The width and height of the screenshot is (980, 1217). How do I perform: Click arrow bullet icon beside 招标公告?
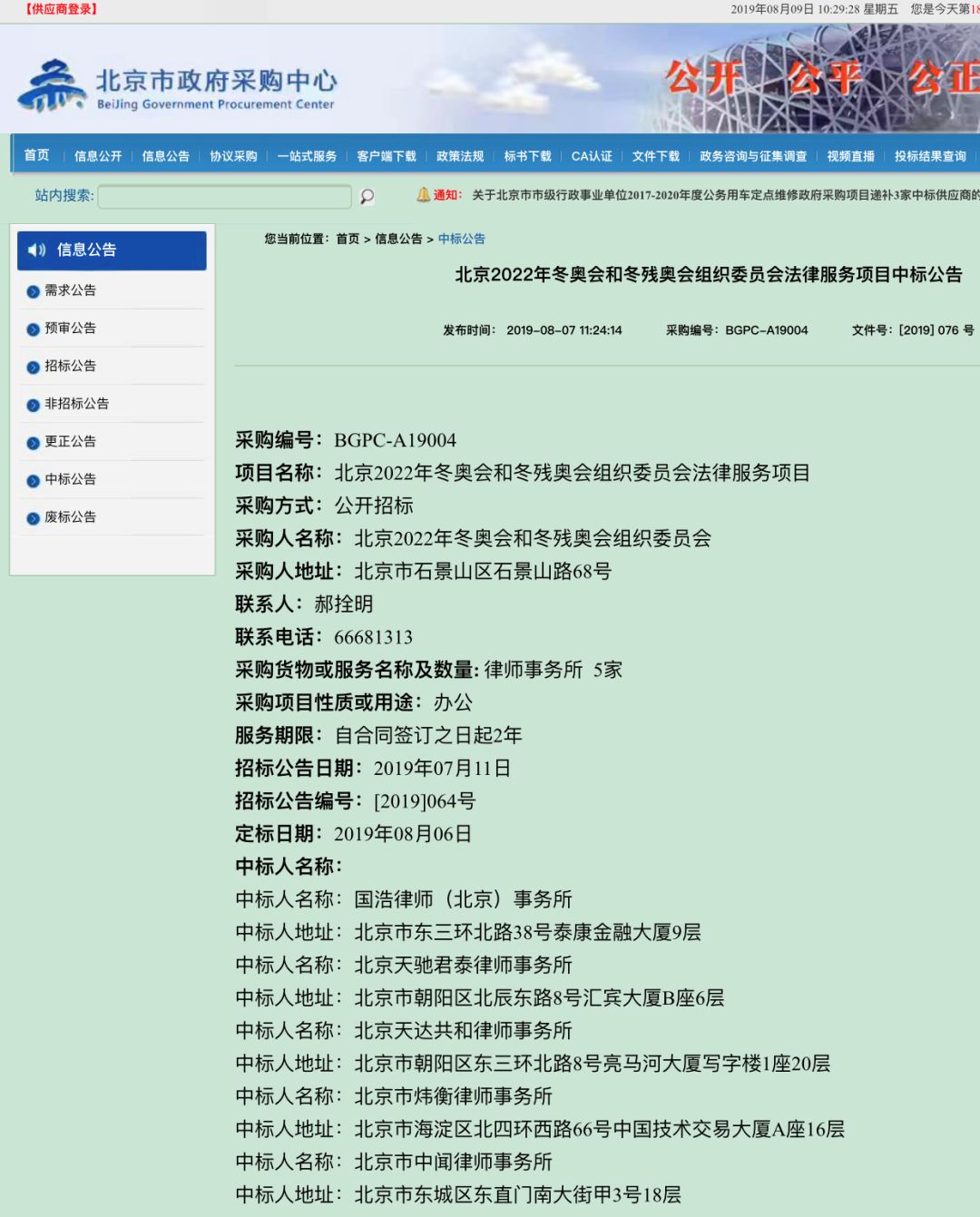[34, 367]
